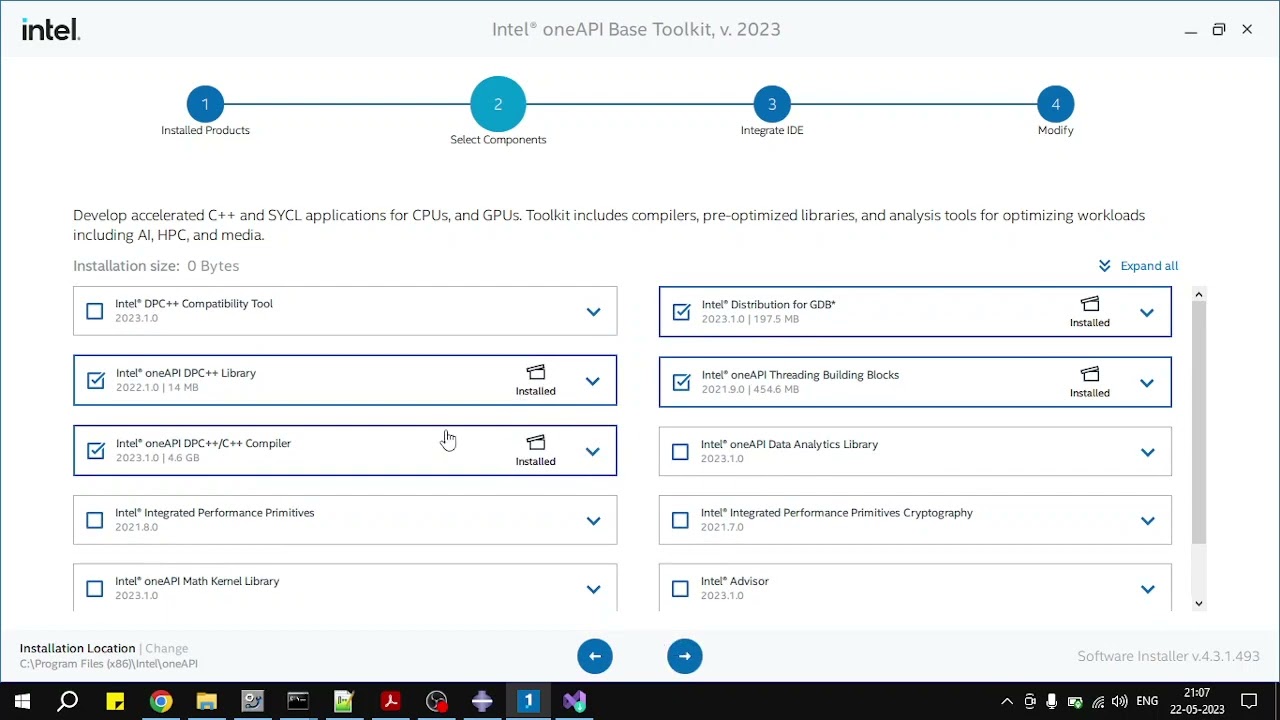Image resolution: width=1280 pixels, height=720 pixels.
Task: Click Change installation location link
Action: (x=167, y=648)
